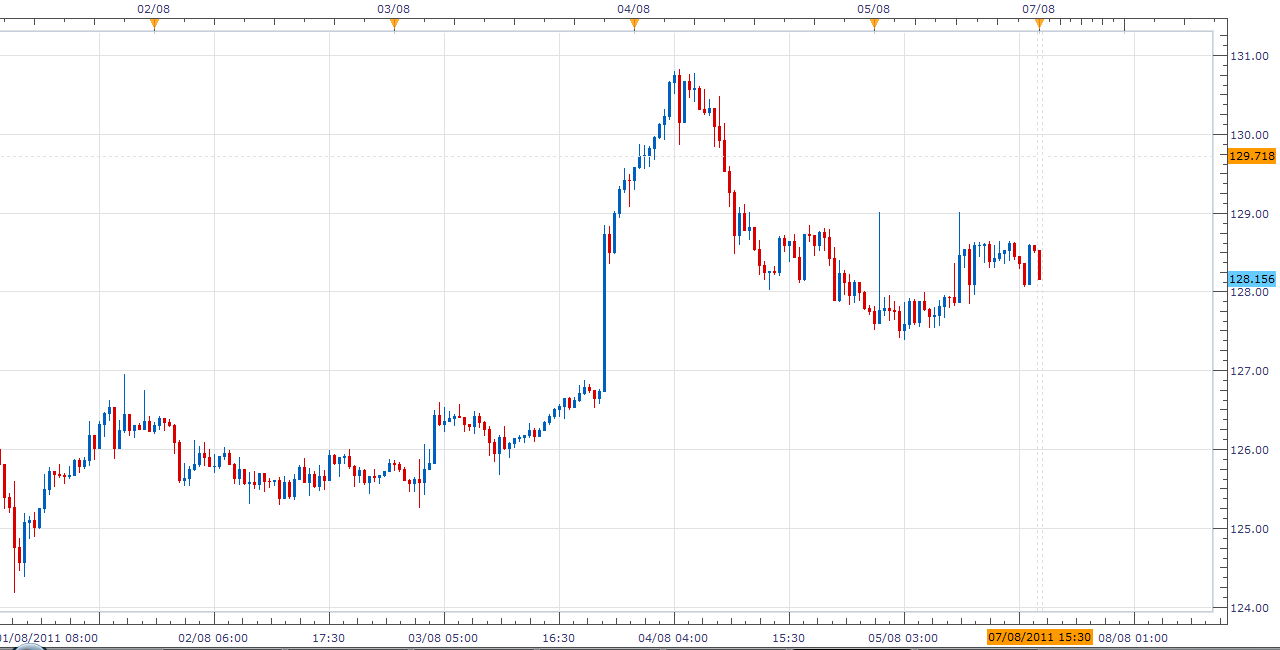Click the 03/08 date label at top

coord(393,9)
